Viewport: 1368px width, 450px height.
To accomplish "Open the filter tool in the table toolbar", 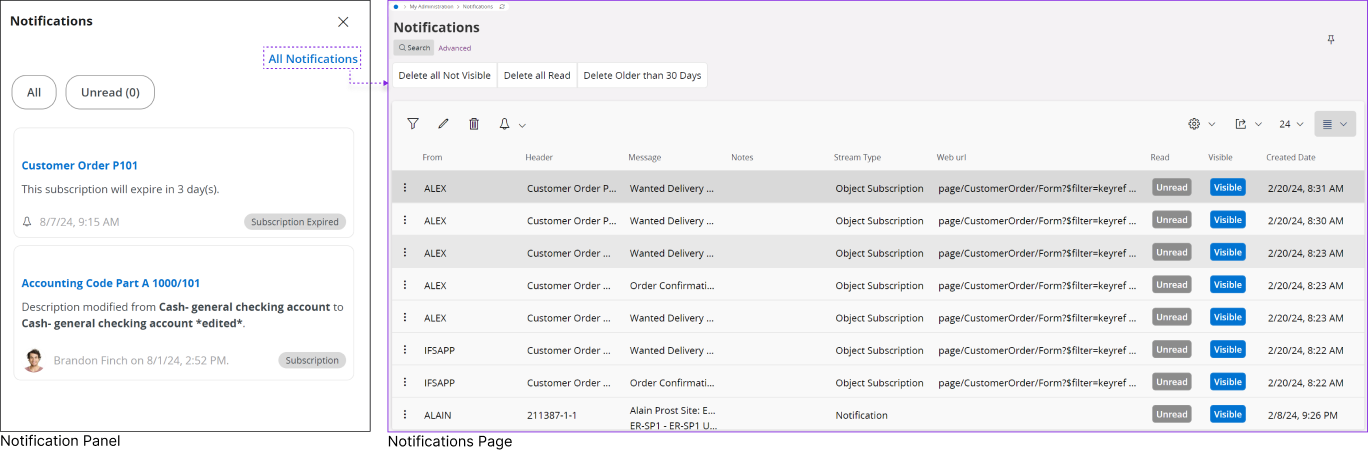I will [x=412, y=124].
